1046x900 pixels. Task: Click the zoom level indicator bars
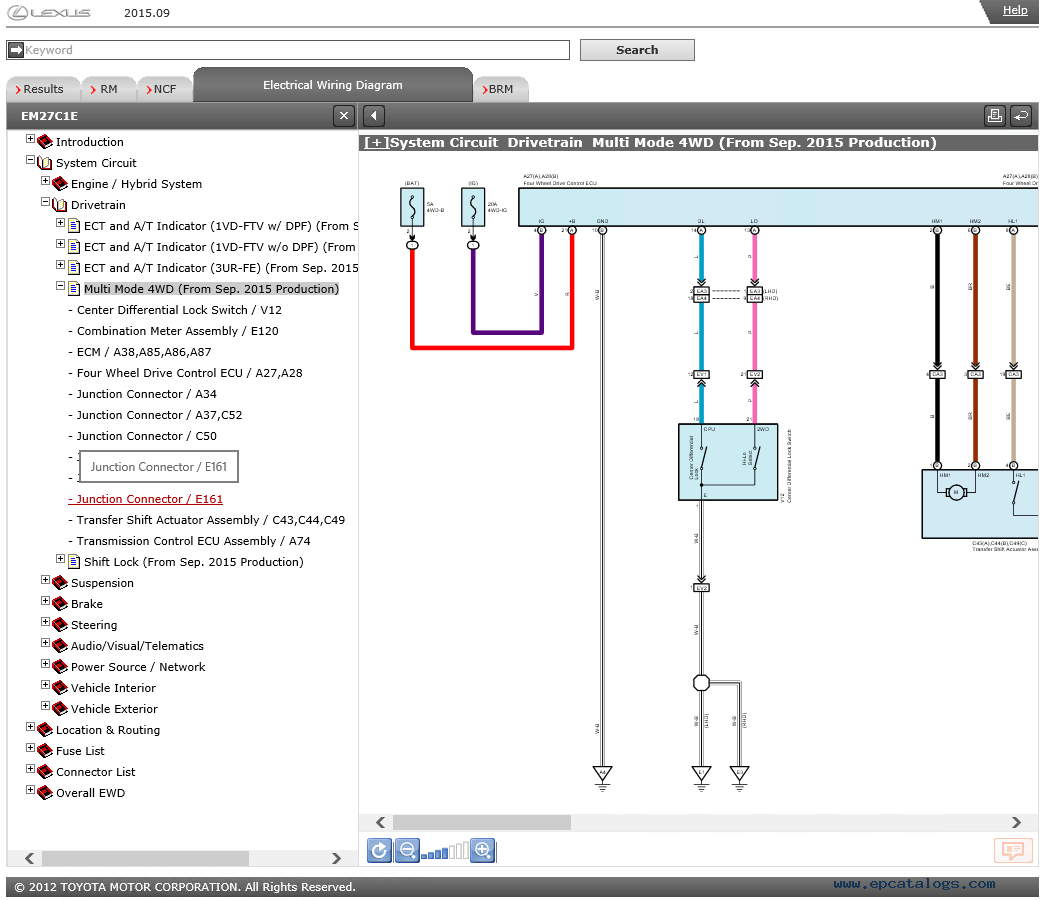click(x=445, y=852)
